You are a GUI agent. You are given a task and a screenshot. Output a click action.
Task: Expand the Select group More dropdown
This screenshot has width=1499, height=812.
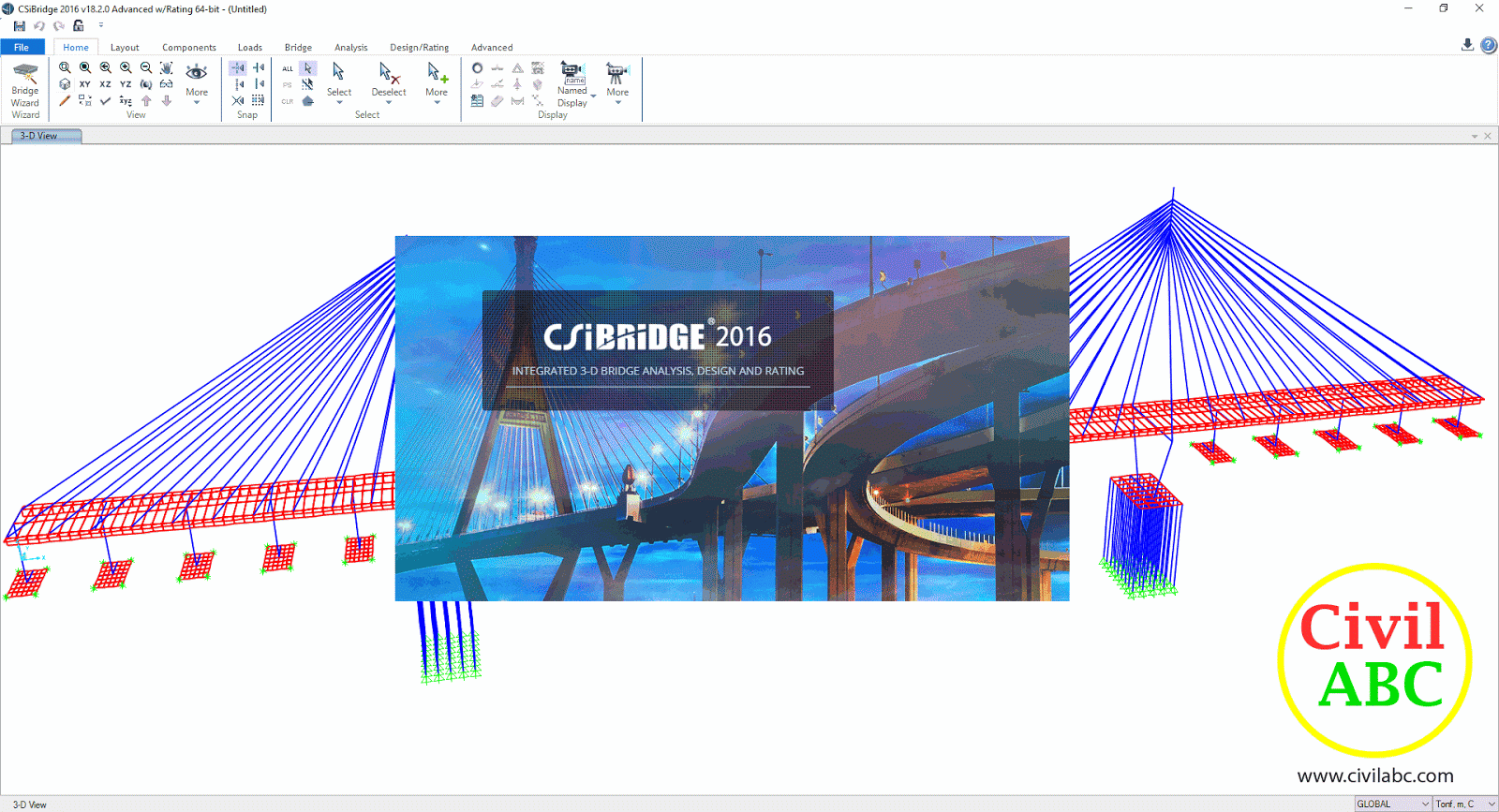point(437,83)
